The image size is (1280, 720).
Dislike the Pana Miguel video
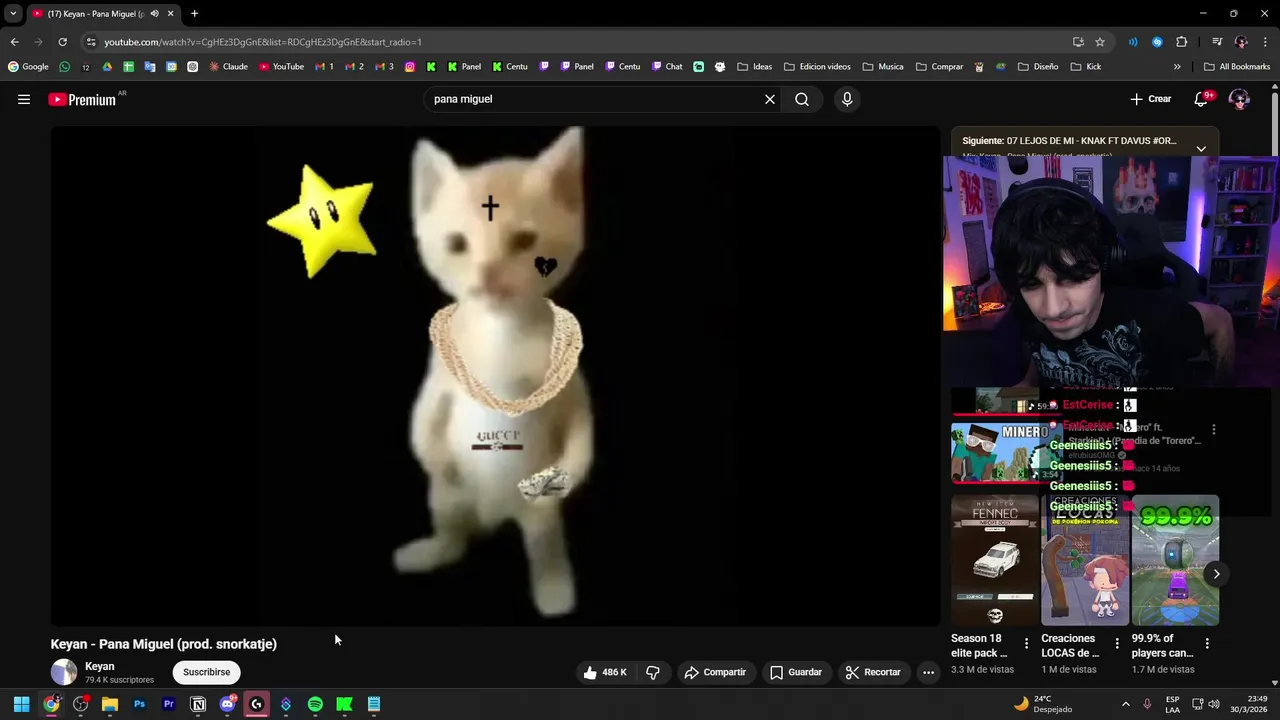(x=653, y=672)
